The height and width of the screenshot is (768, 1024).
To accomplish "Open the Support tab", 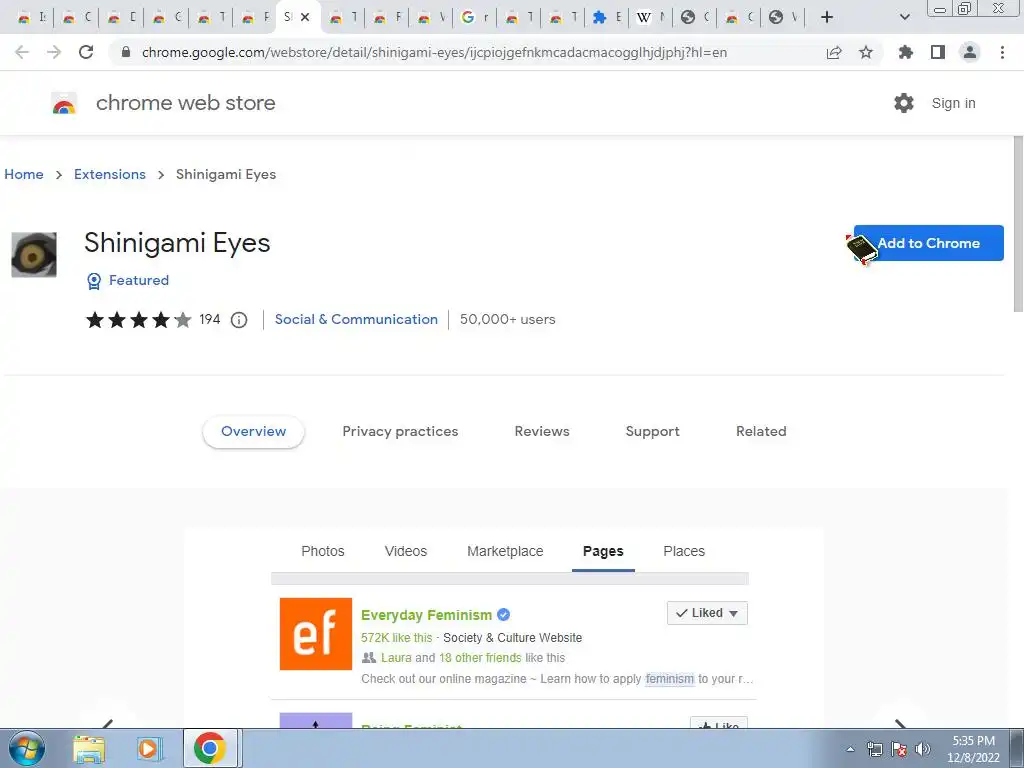I will (x=652, y=432).
